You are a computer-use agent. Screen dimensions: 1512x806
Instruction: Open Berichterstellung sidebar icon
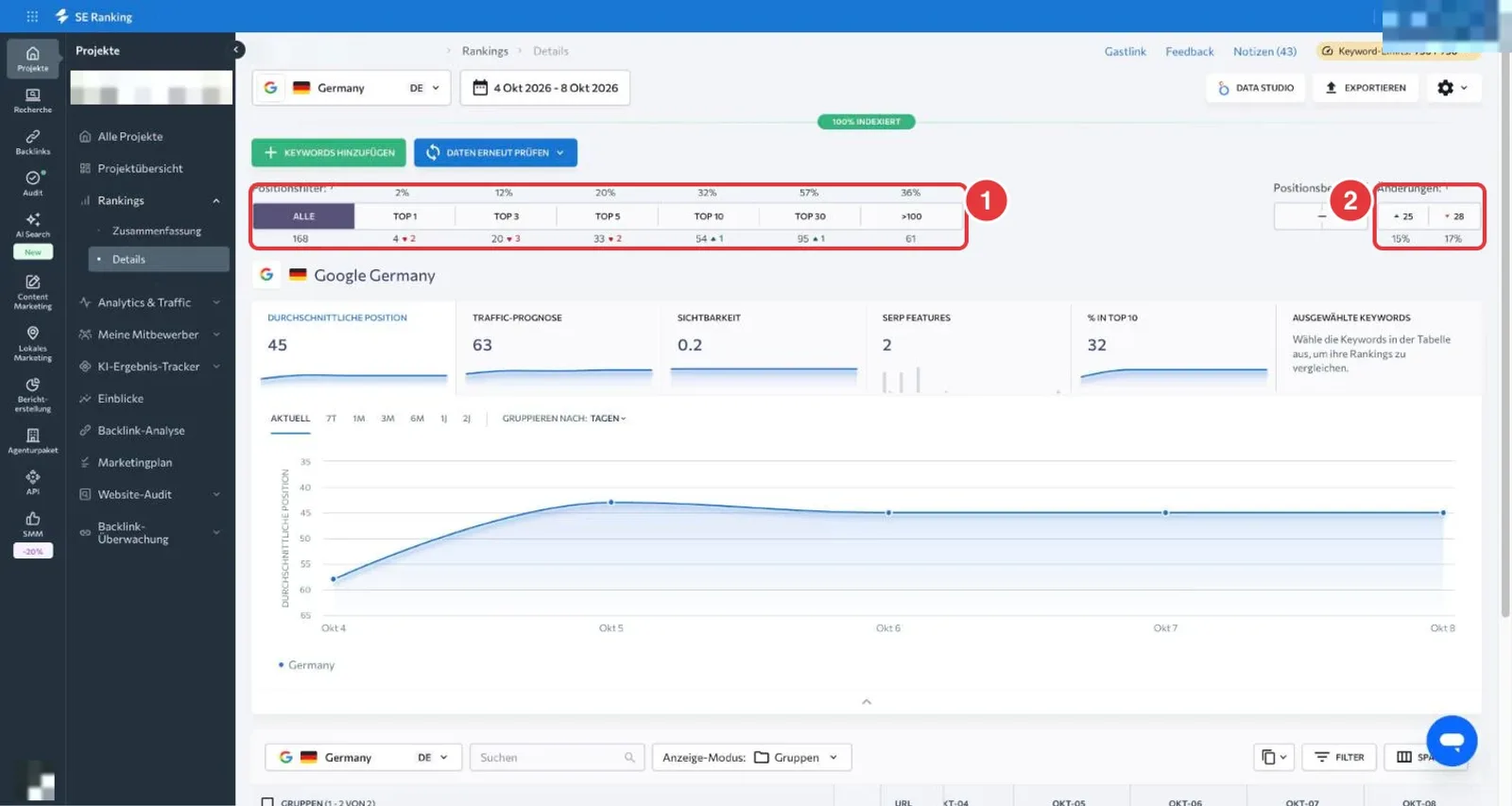coord(32,395)
